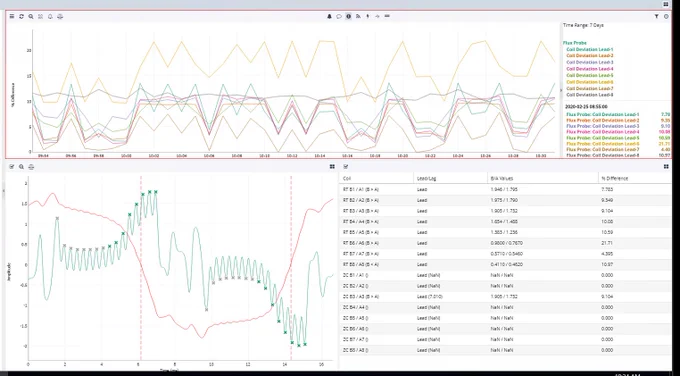Open the filter funnel icon
Screen dimensions: 680x376
pos(657,16)
